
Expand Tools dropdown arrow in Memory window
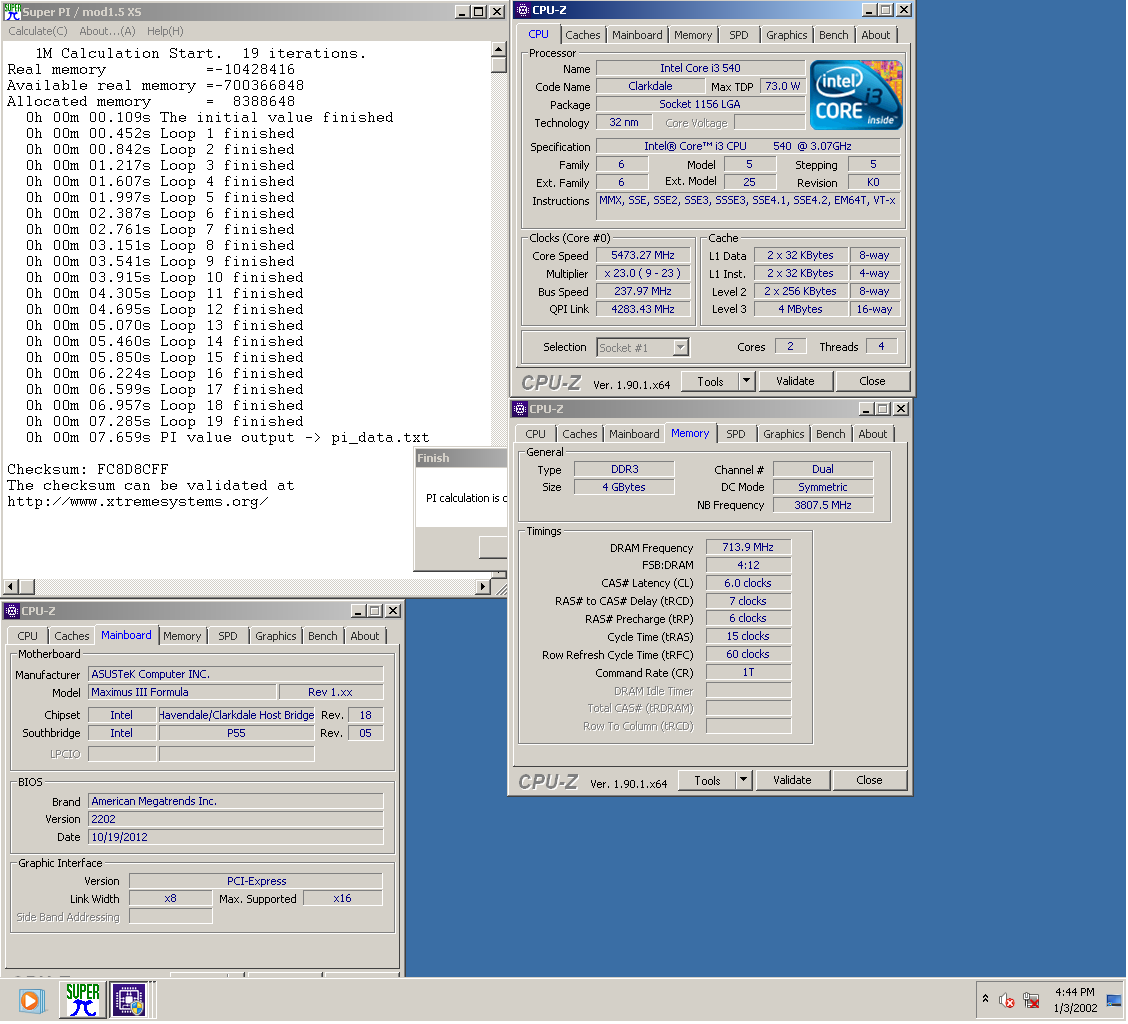click(x=744, y=780)
